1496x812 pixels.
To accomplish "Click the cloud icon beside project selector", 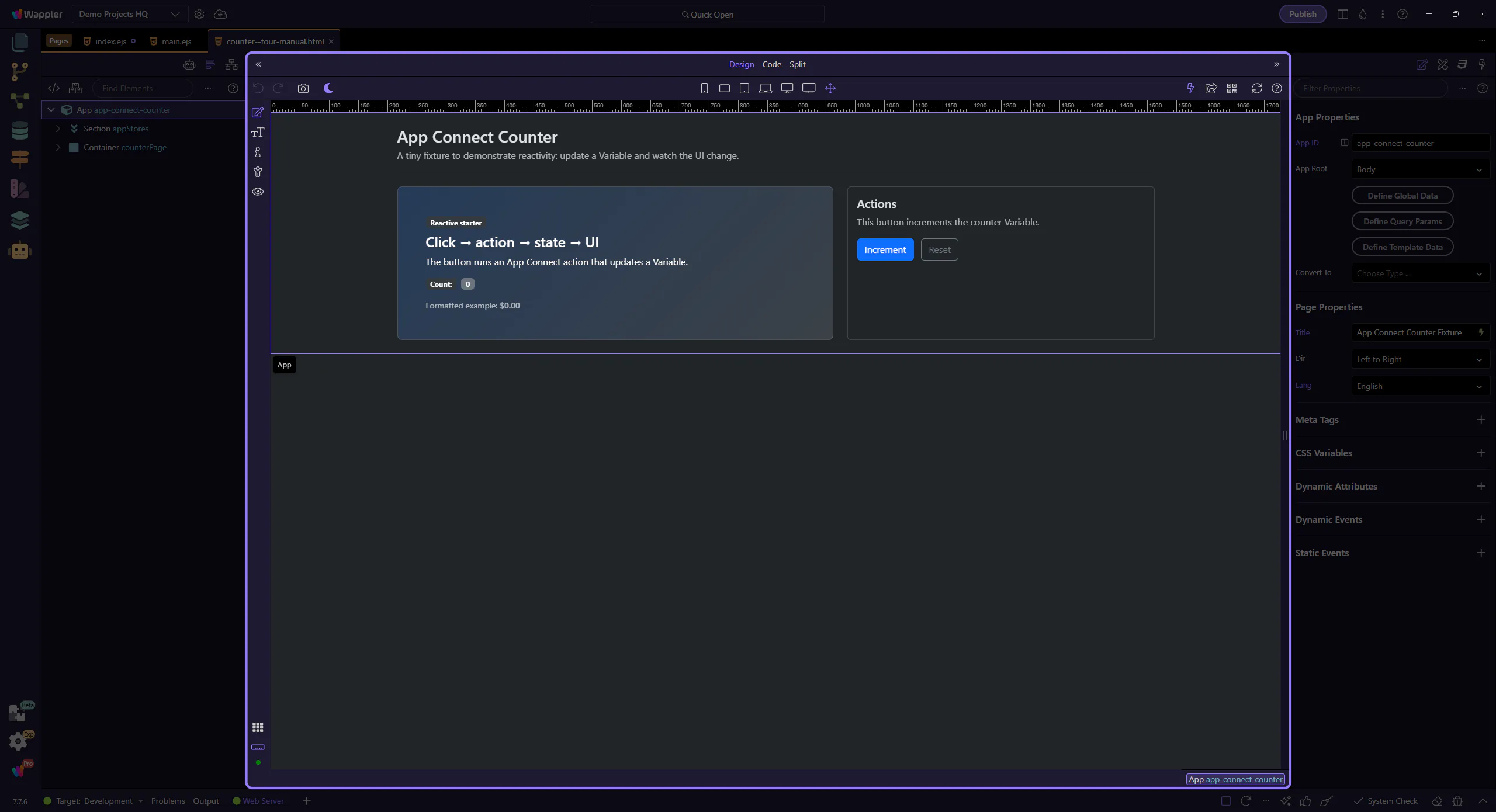I will tap(220, 14).
